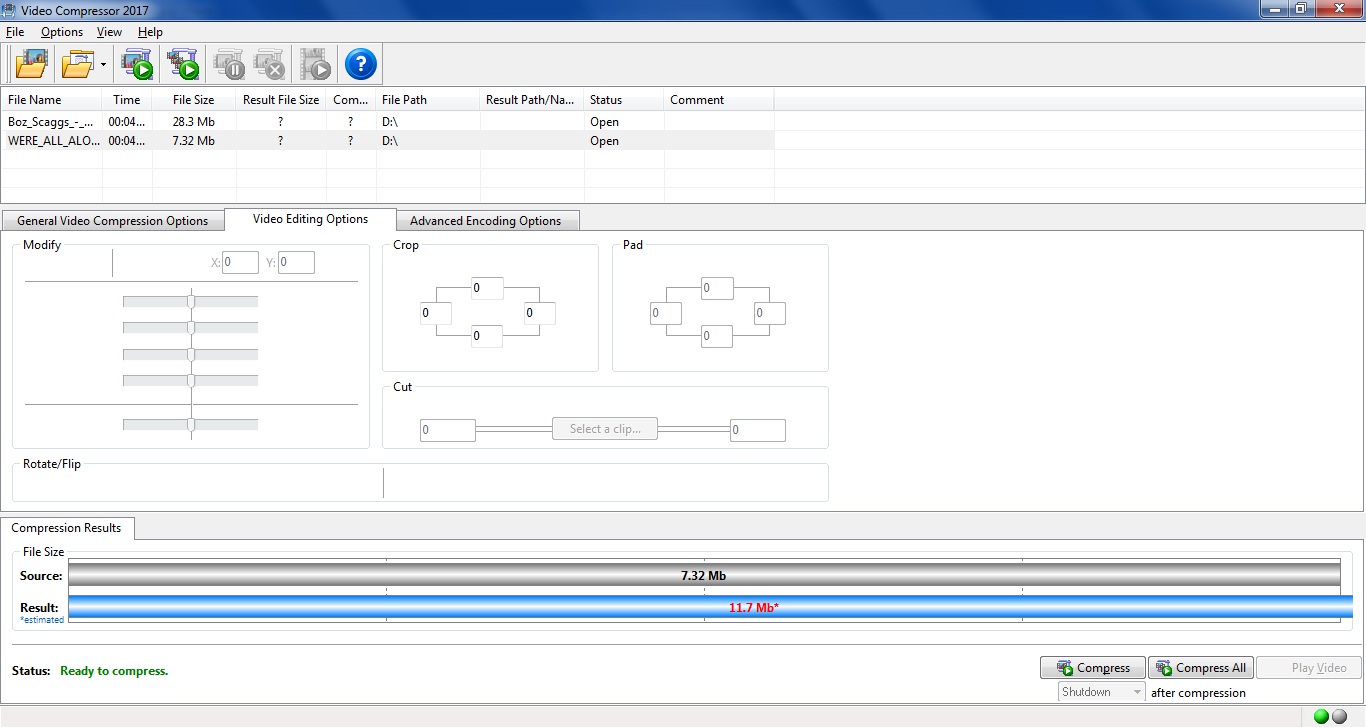Viewport: 1366px width, 728px height.
Task: Click the play video toolbar icon
Action: coord(315,63)
